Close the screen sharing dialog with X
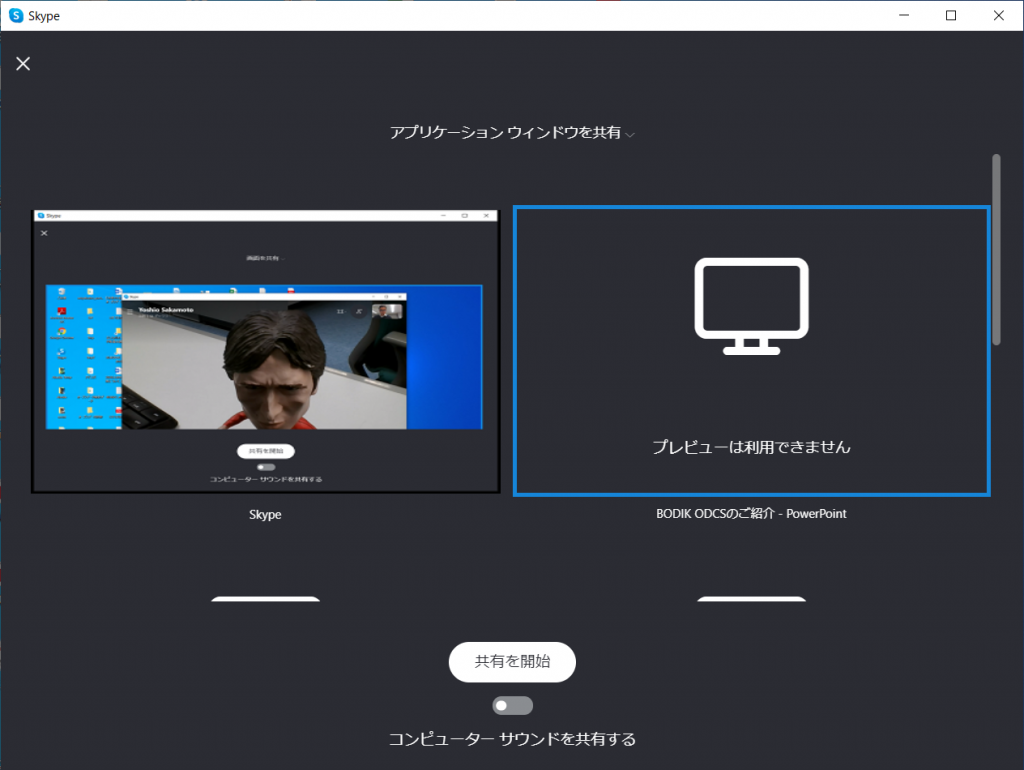 [x=23, y=64]
